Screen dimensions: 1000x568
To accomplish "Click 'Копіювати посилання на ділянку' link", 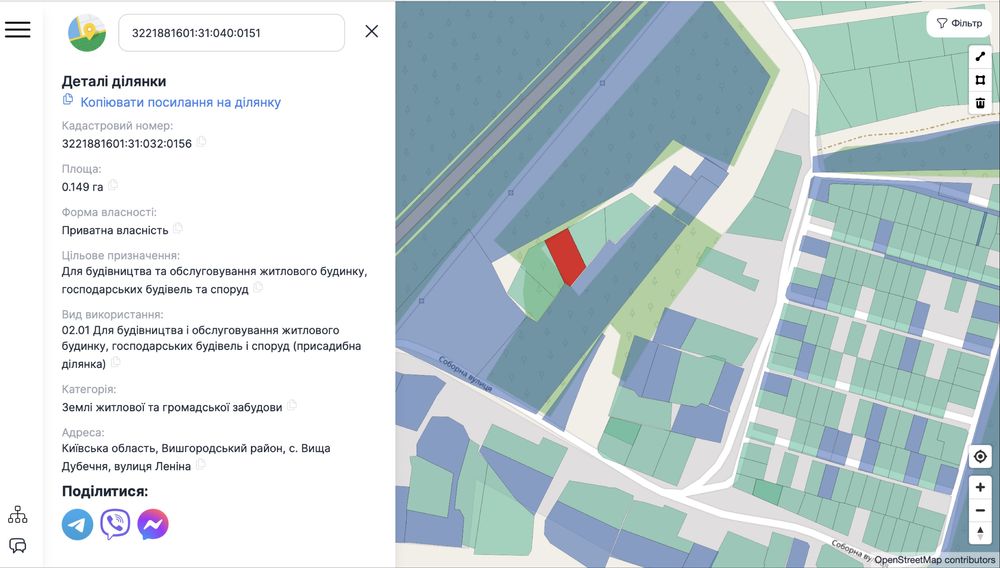I will click(x=180, y=102).
